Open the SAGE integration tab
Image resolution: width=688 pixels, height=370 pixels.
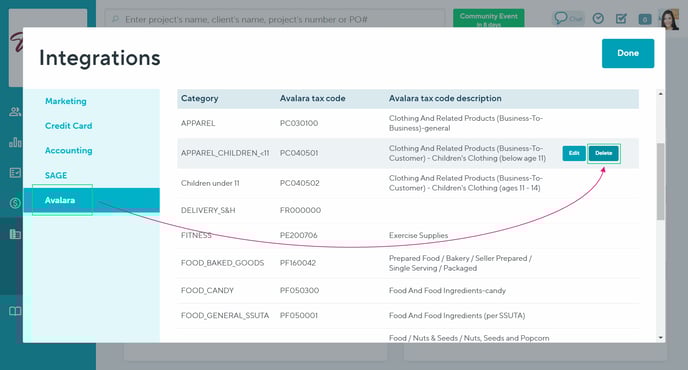56,175
